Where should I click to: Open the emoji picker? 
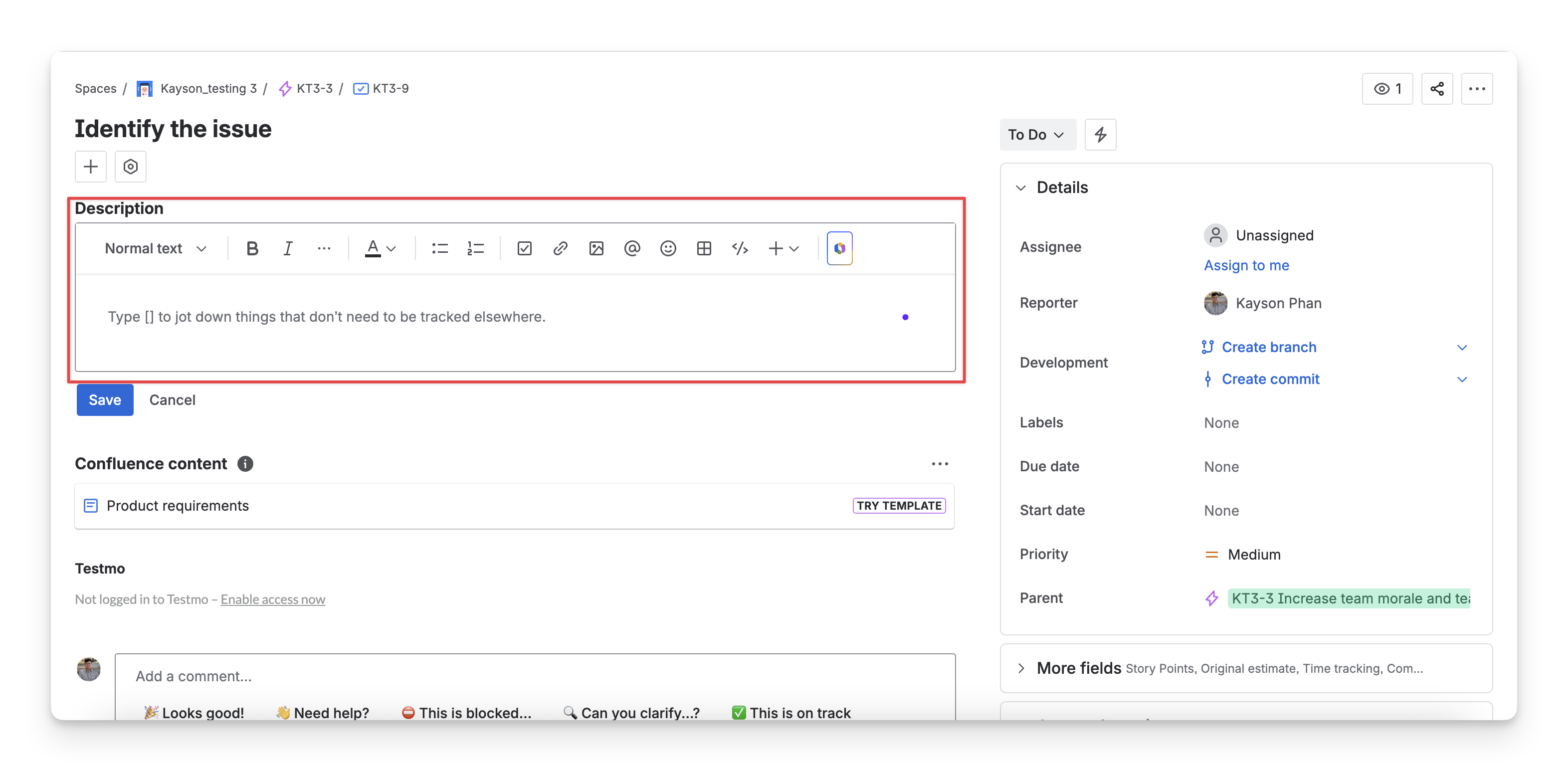[668, 248]
